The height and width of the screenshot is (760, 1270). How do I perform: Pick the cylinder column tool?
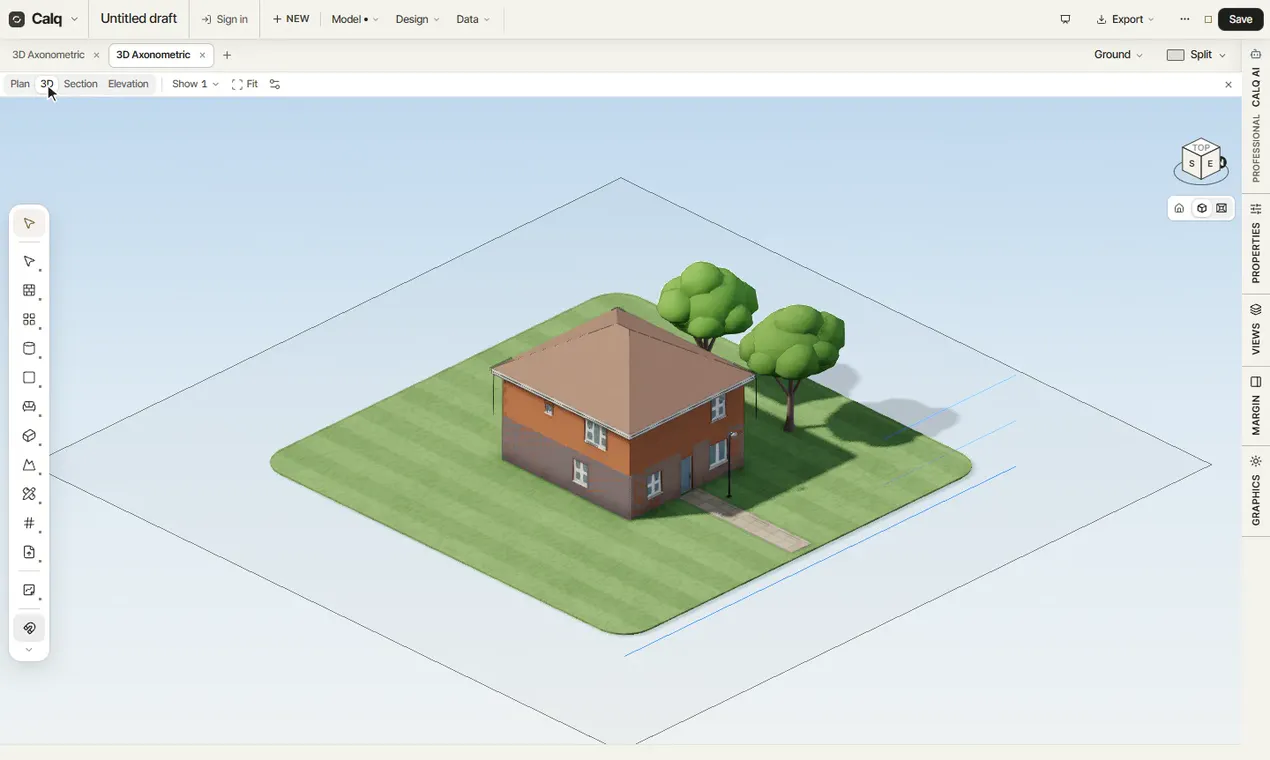coord(29,349)
